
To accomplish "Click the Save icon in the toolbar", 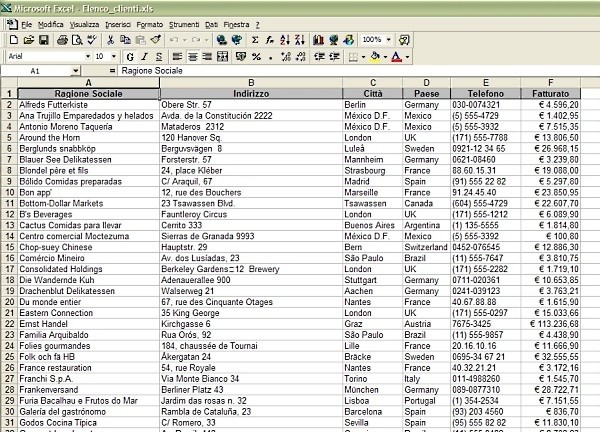I will tap(42, 40).
